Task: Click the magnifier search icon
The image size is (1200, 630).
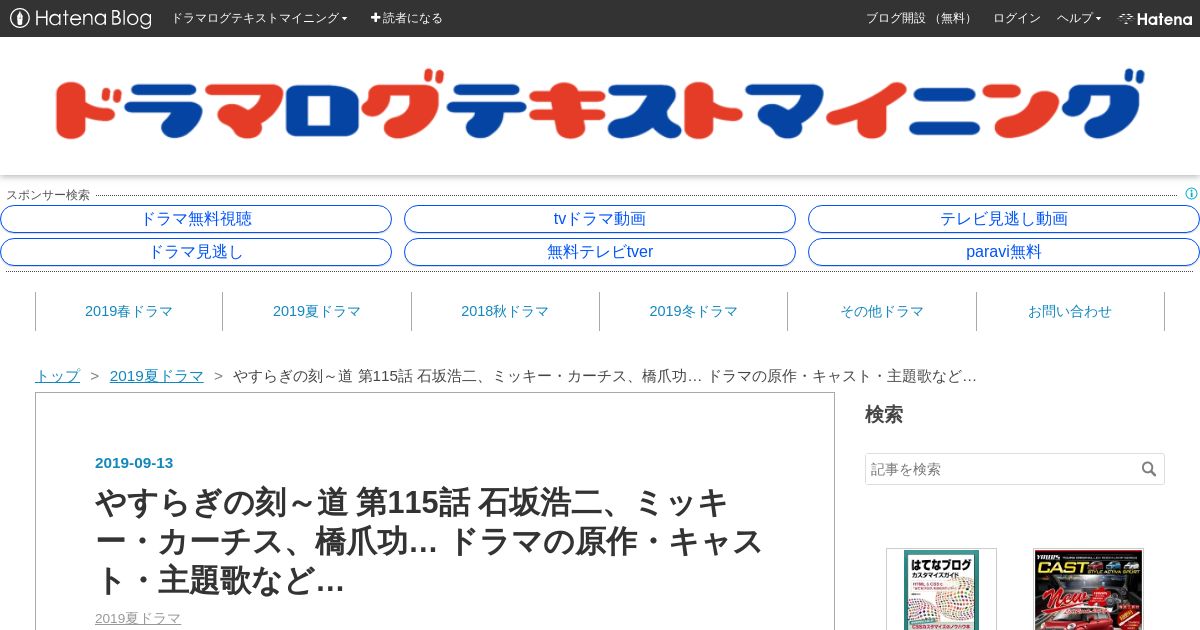Action: [1149, 469]
